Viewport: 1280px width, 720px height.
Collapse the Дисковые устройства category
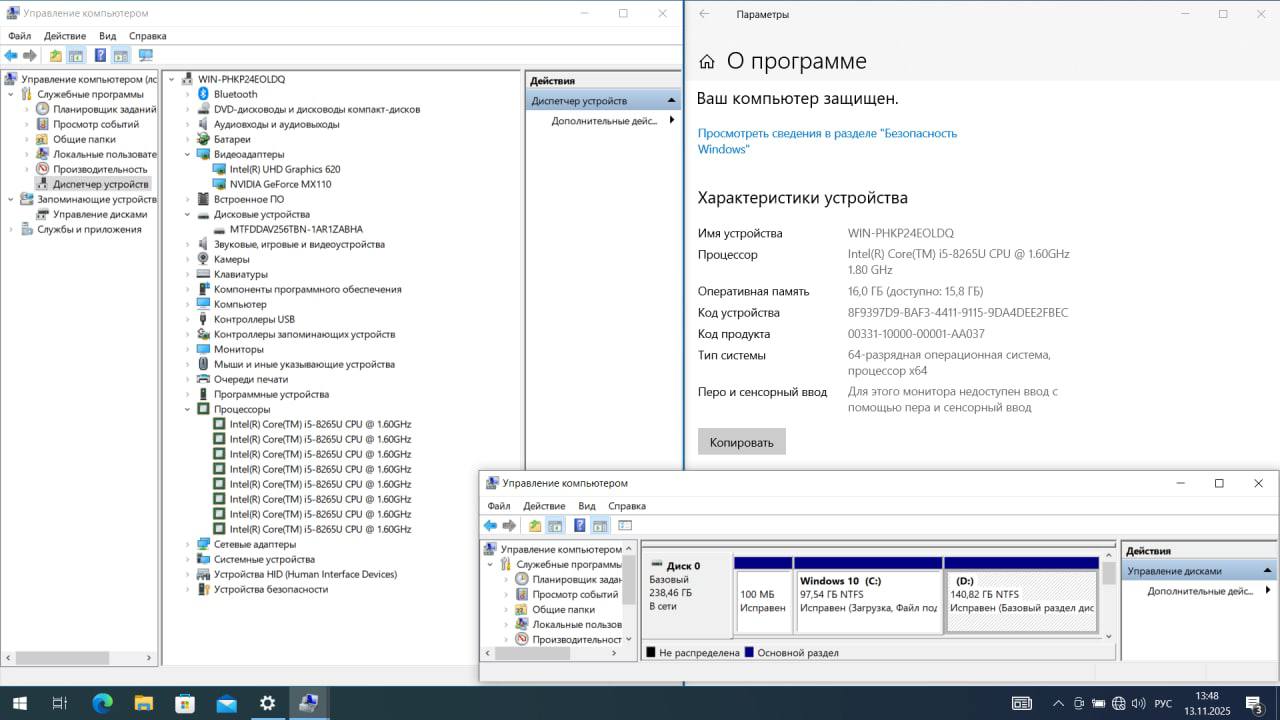tap(187, 214)
